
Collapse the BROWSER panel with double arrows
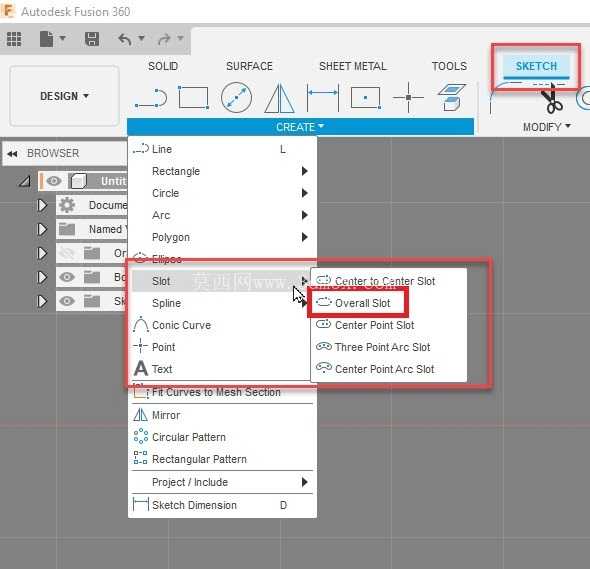coord(12,154)
